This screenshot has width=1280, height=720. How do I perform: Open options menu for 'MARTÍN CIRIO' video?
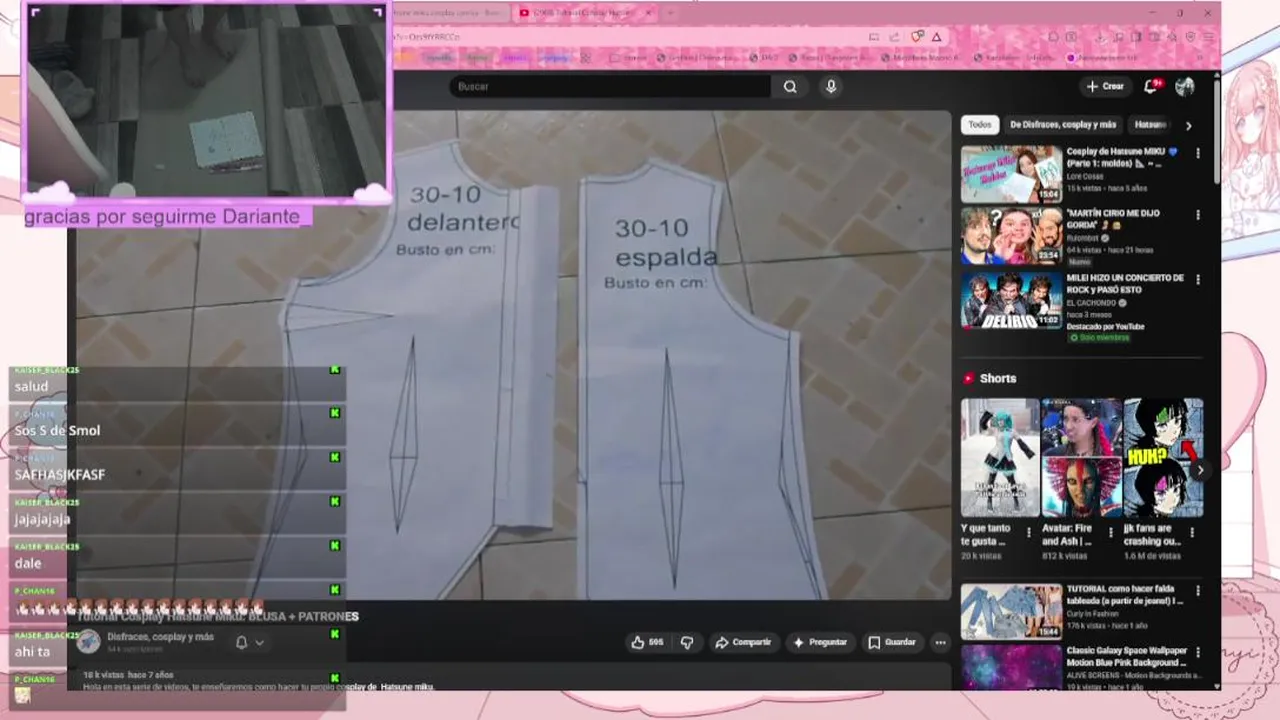(x=1198, y=215)
